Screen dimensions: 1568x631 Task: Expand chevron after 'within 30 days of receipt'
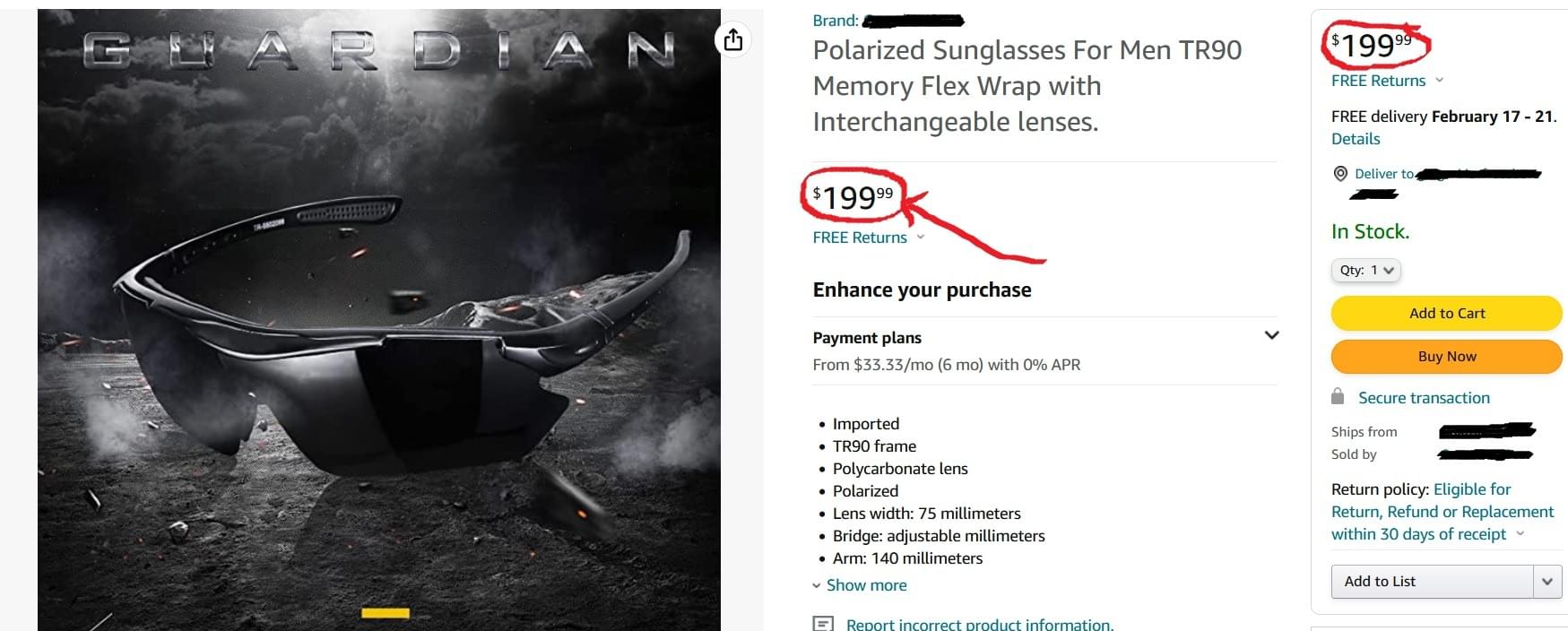(1520, 533)
